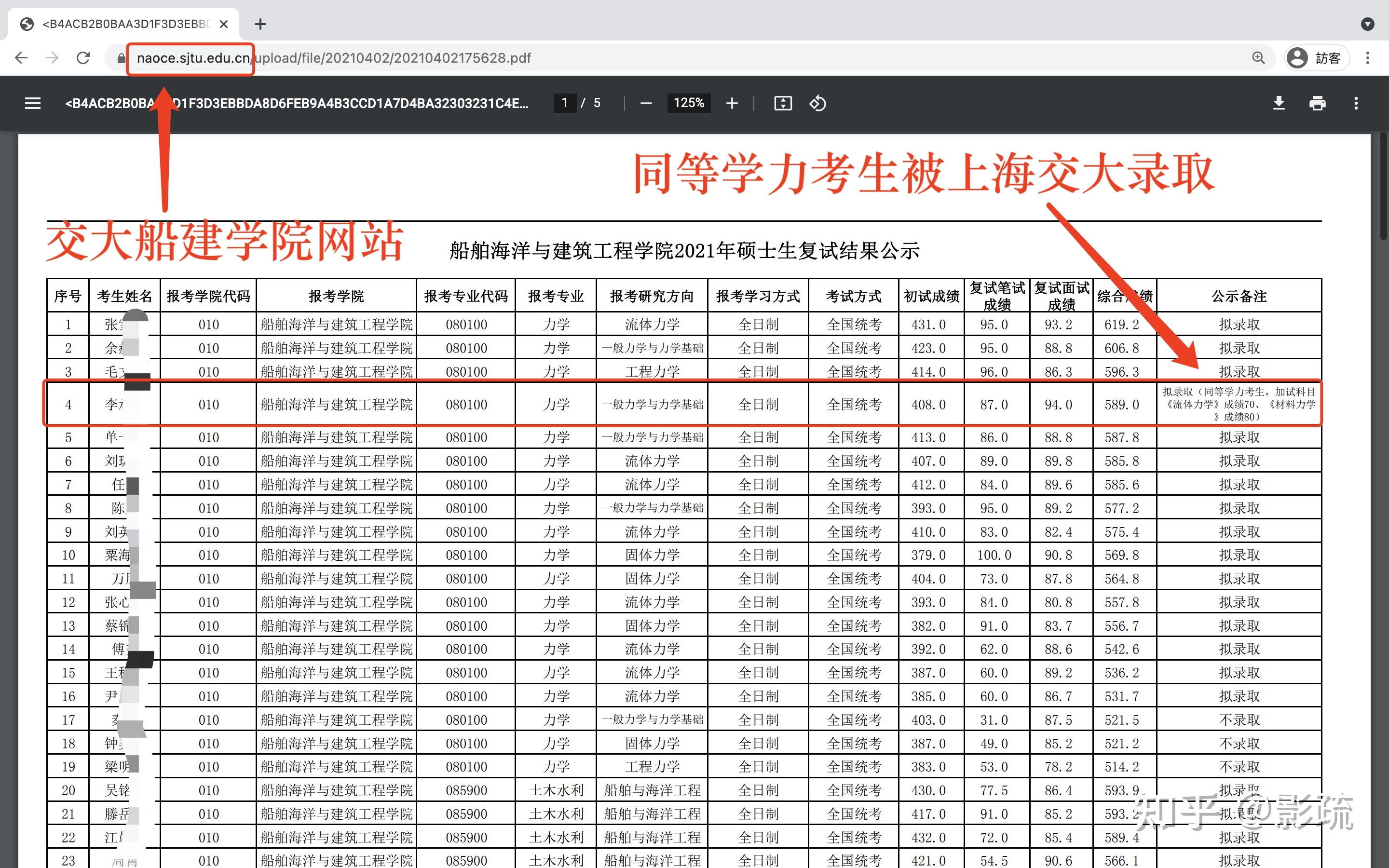The image size is (1389, 868).
Task: Fit the PDF to page
Action: (x=783, y=103)
